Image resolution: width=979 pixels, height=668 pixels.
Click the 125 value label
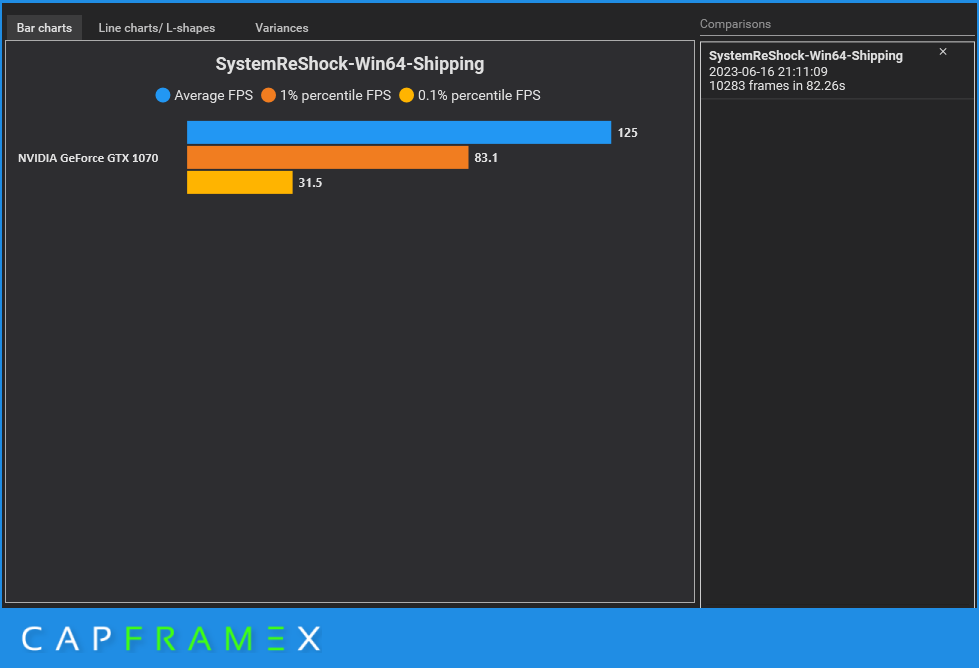click(x=627, y=132)
